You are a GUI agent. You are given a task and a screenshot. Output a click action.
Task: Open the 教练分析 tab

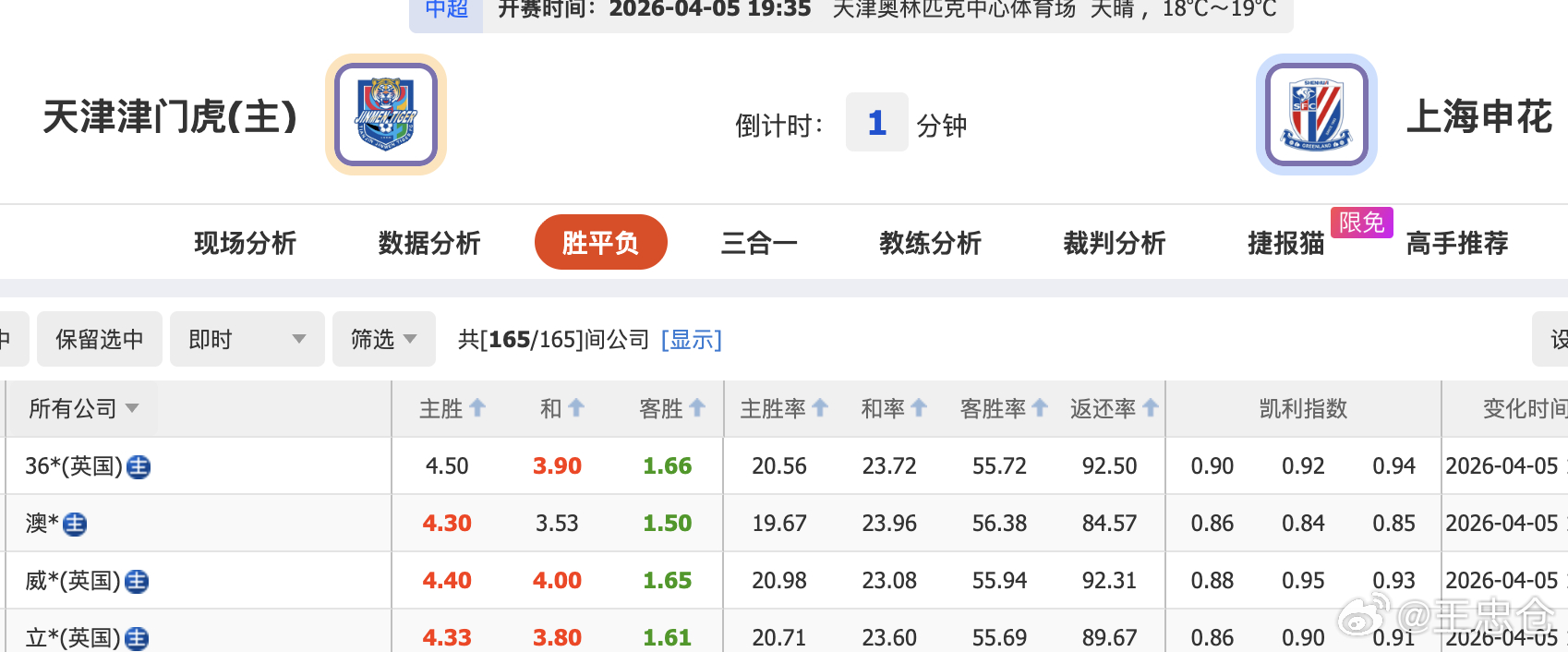click(x=930, y=243)
